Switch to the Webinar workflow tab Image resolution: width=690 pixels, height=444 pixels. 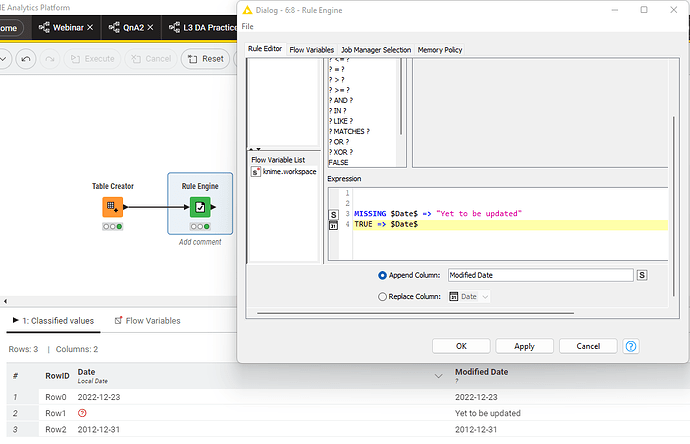tap(66, 27)
